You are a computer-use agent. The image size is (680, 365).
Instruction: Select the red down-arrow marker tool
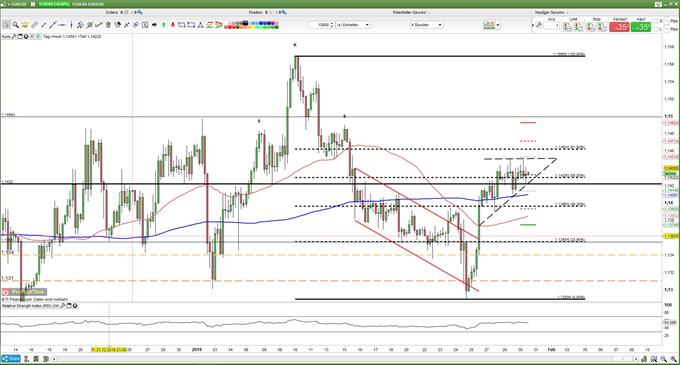click(173, 25)
